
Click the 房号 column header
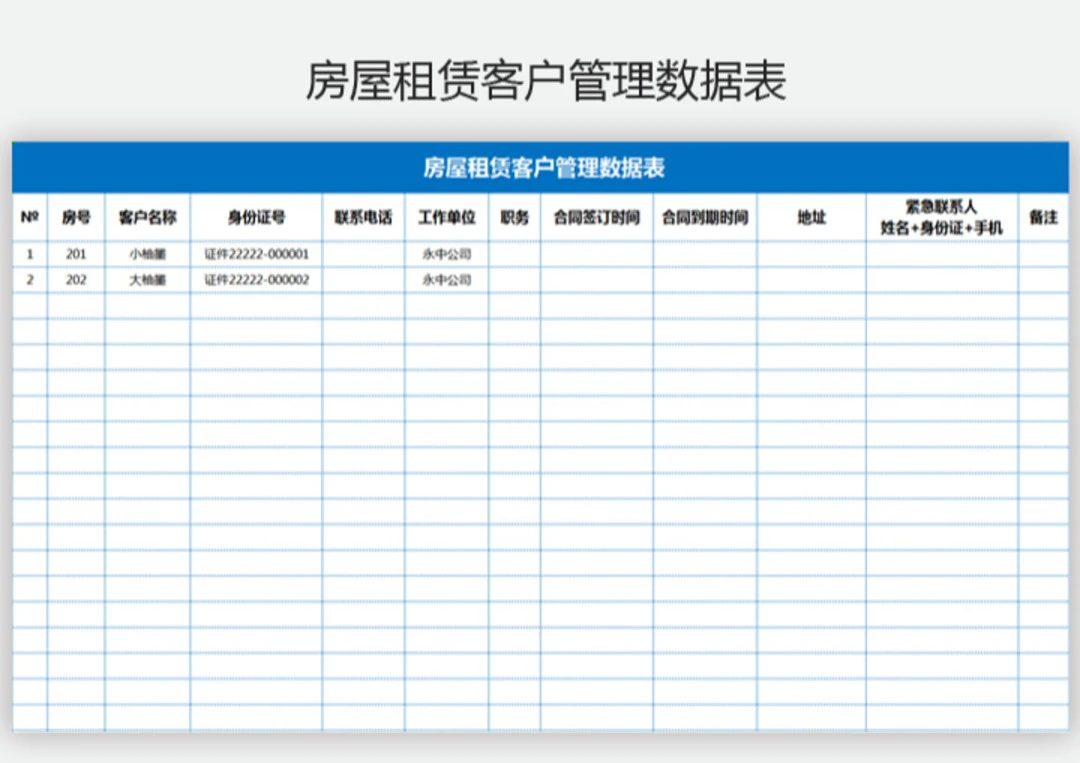tap(76, 217)
